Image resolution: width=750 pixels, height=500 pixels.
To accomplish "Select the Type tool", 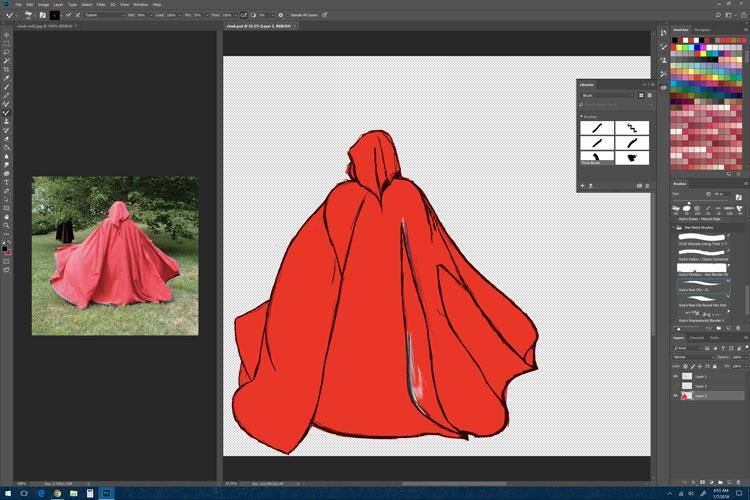I will pos(6,182).
